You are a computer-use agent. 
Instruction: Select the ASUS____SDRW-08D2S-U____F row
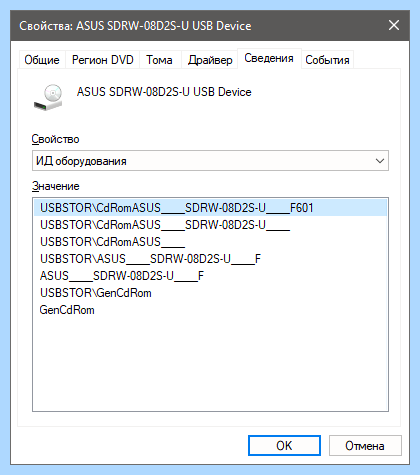point(210,276)
